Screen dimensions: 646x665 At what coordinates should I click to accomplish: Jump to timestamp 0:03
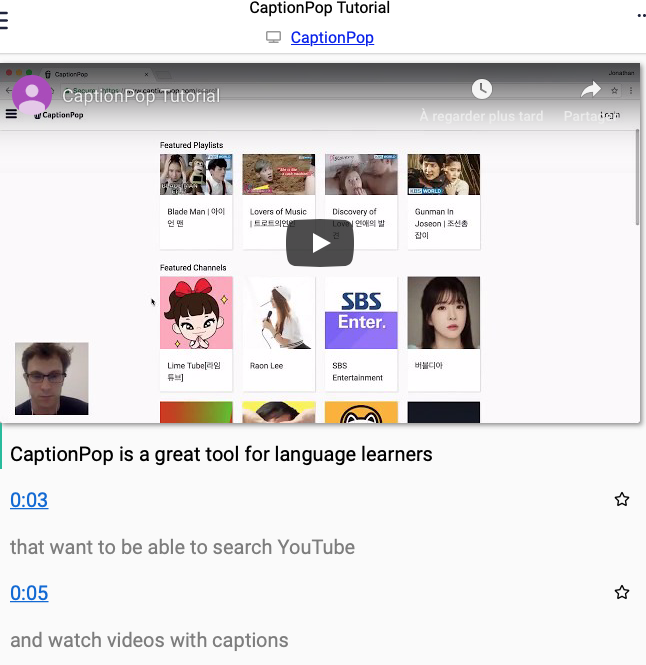[29, 500]
